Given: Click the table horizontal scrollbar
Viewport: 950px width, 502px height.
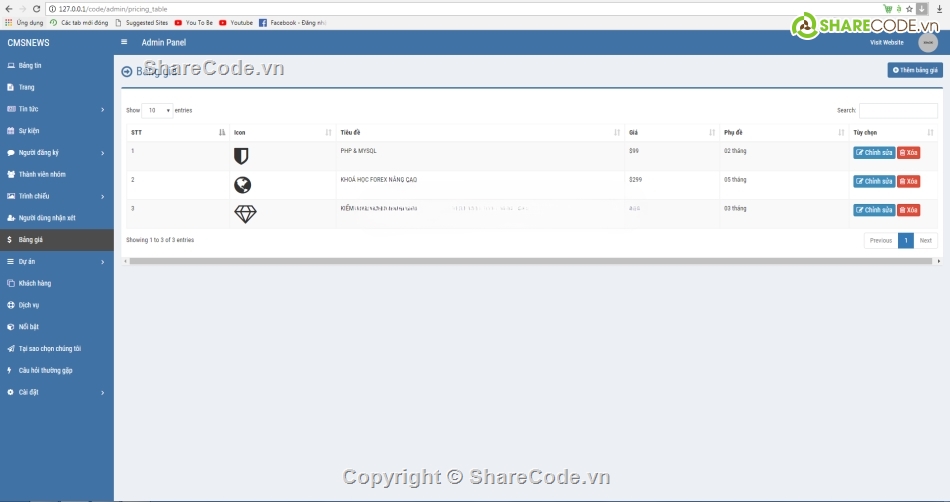Looking at the screenshot, I should click(531, 261).
